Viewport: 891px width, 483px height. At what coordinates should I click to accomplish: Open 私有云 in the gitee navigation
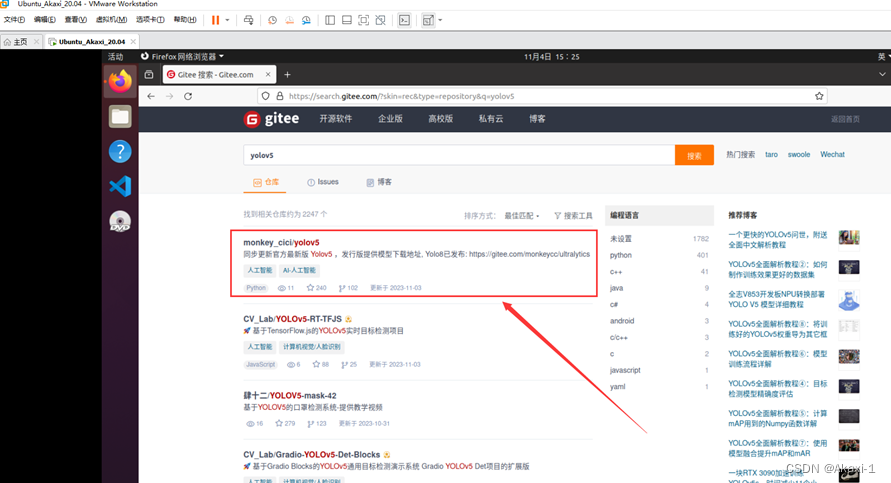point(491,119)
